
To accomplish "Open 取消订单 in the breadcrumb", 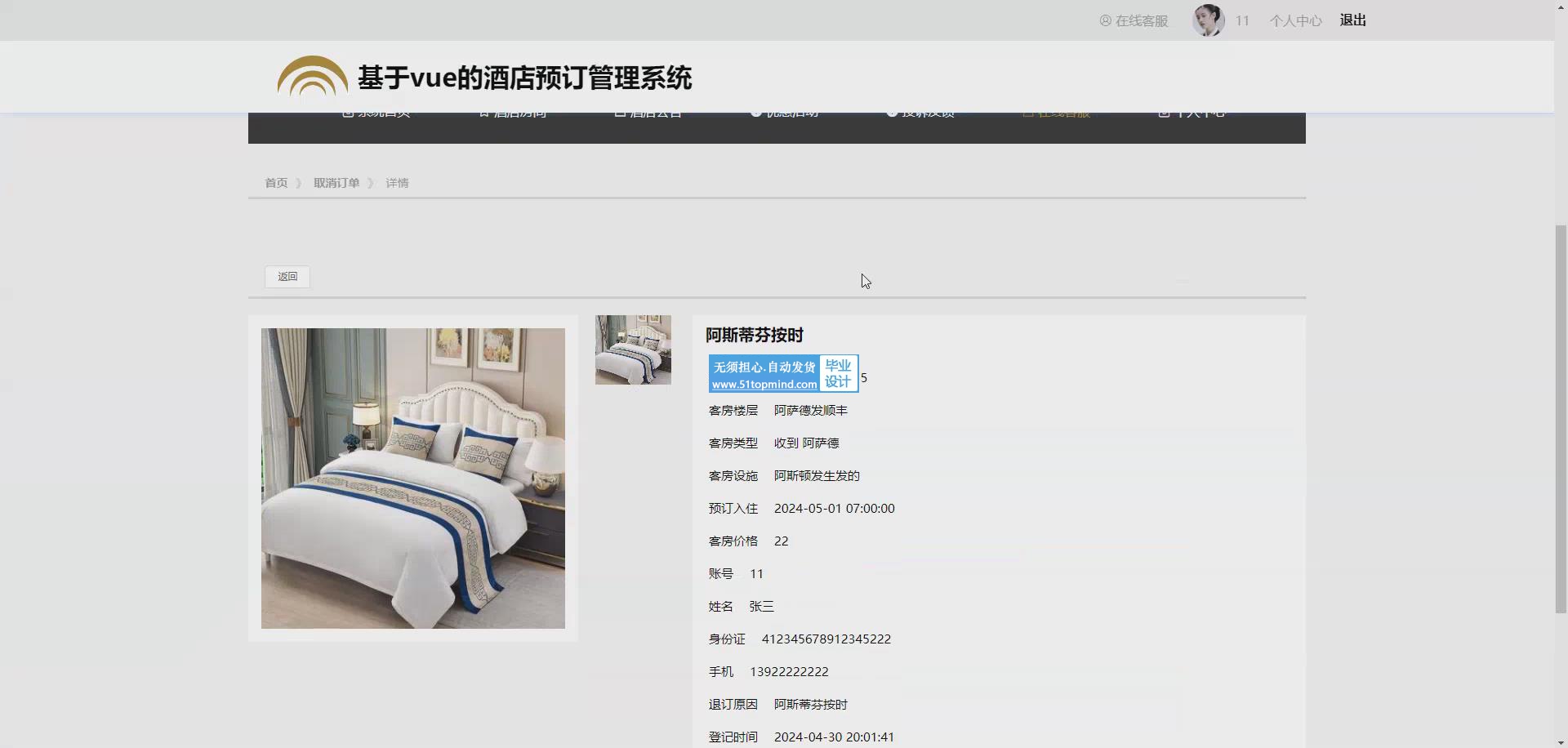I will pos(336,183).
